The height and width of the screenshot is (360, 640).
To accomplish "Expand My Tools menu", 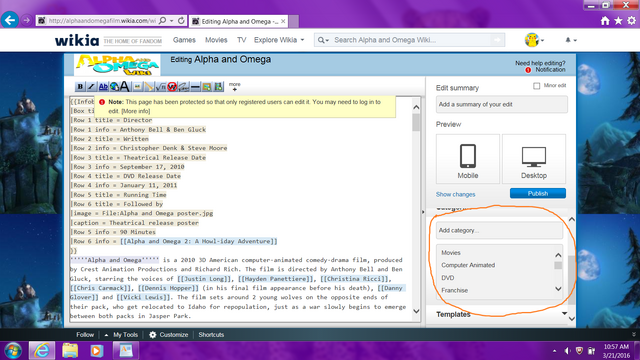I will [x=121, y=335].
